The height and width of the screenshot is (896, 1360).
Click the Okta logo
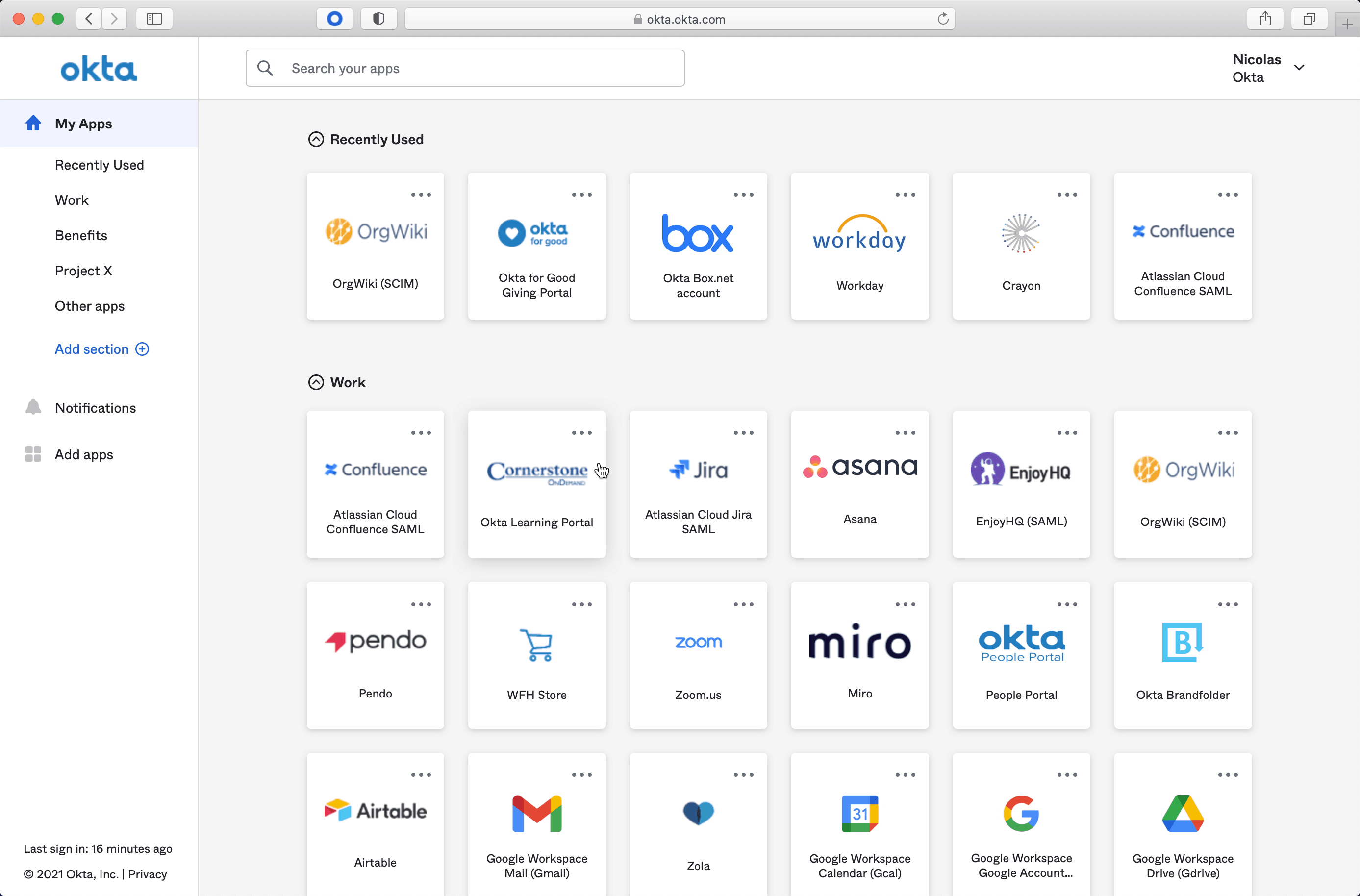(98, 68)
